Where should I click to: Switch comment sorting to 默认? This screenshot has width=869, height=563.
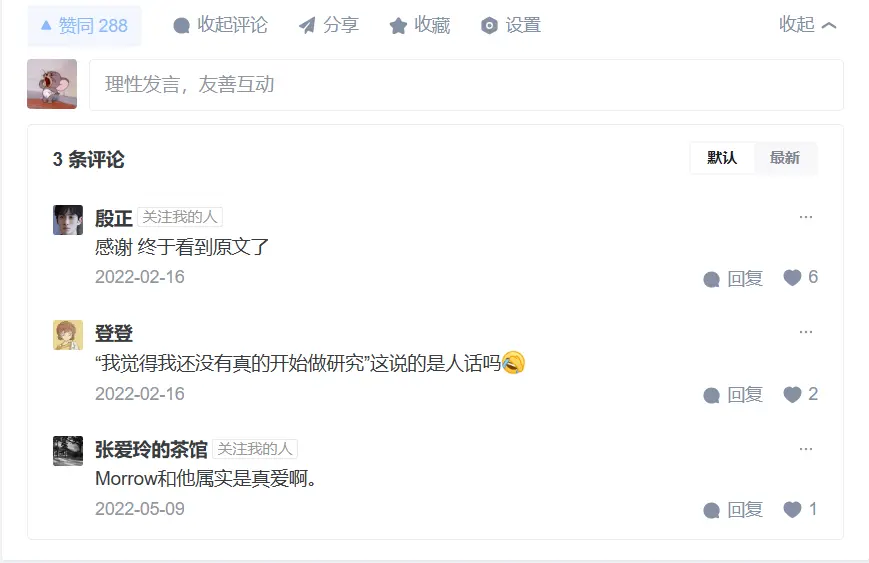pos(722,158)
